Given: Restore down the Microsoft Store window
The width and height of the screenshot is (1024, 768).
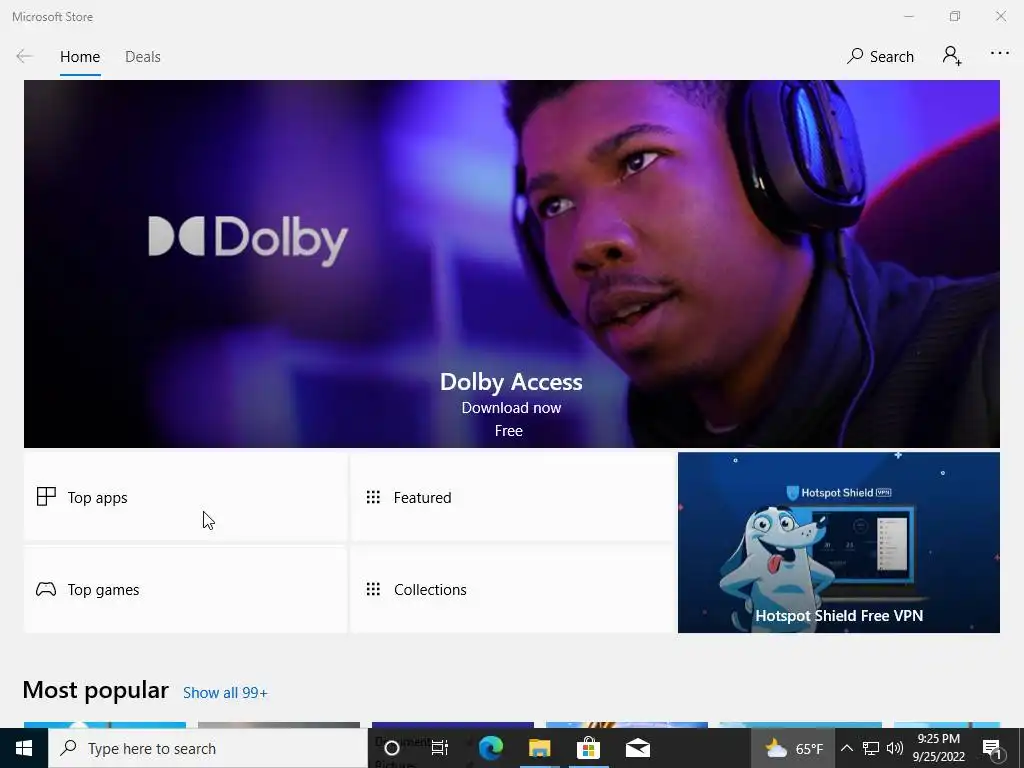Looking at the screenshot, I should (x=955, y=16).
